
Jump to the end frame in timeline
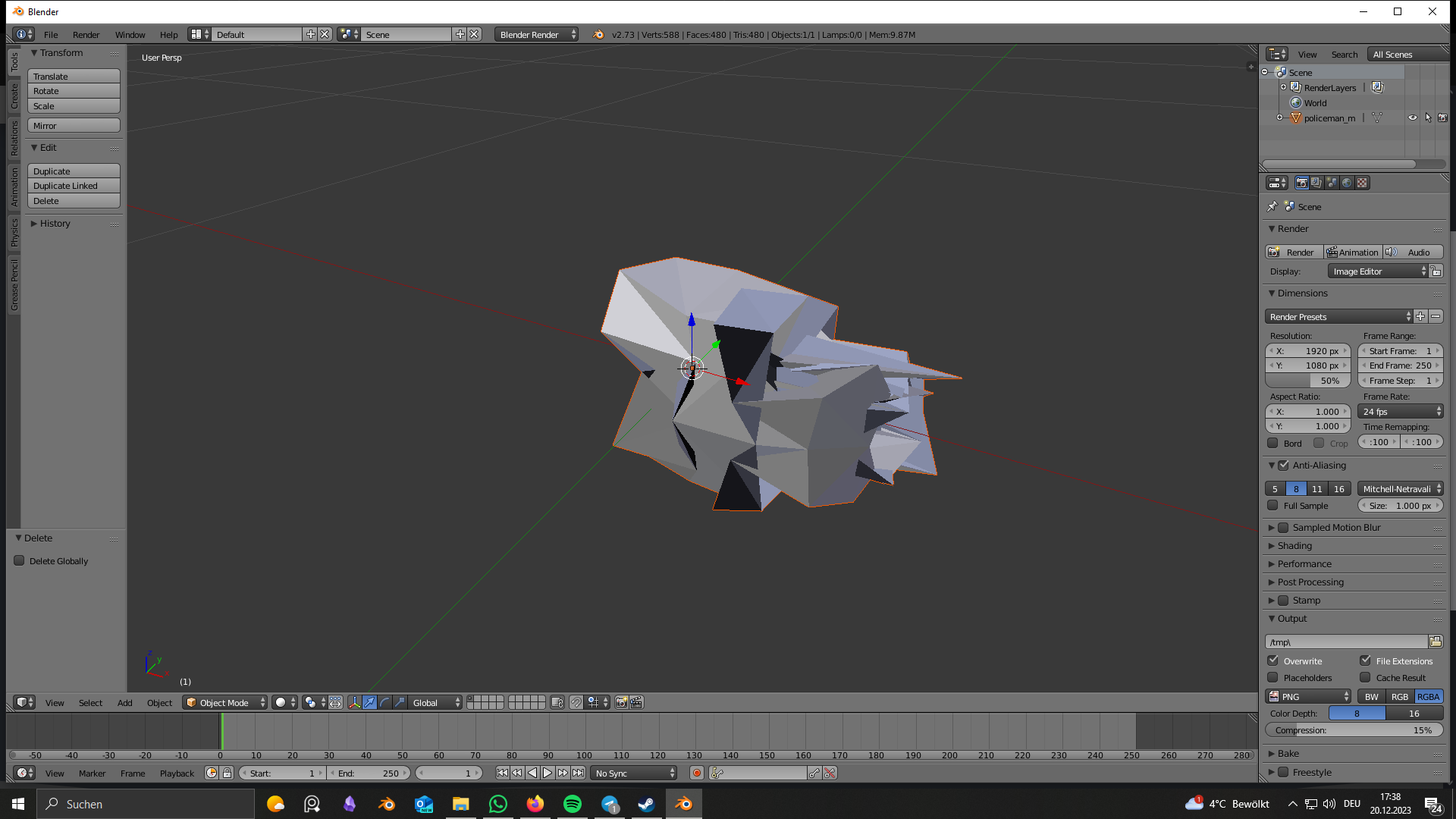click(x=579, y=773)
